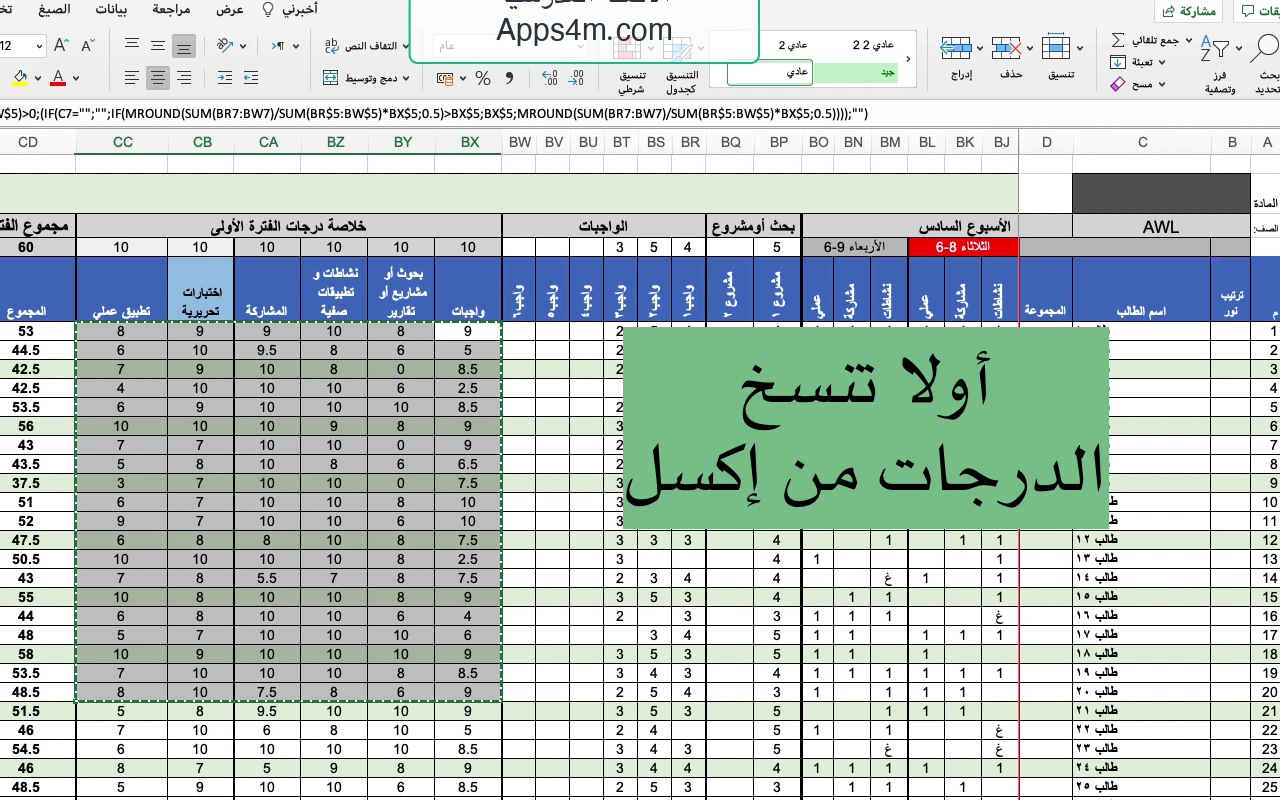Apply the yellow fill color bucket

tap(19, 77)
